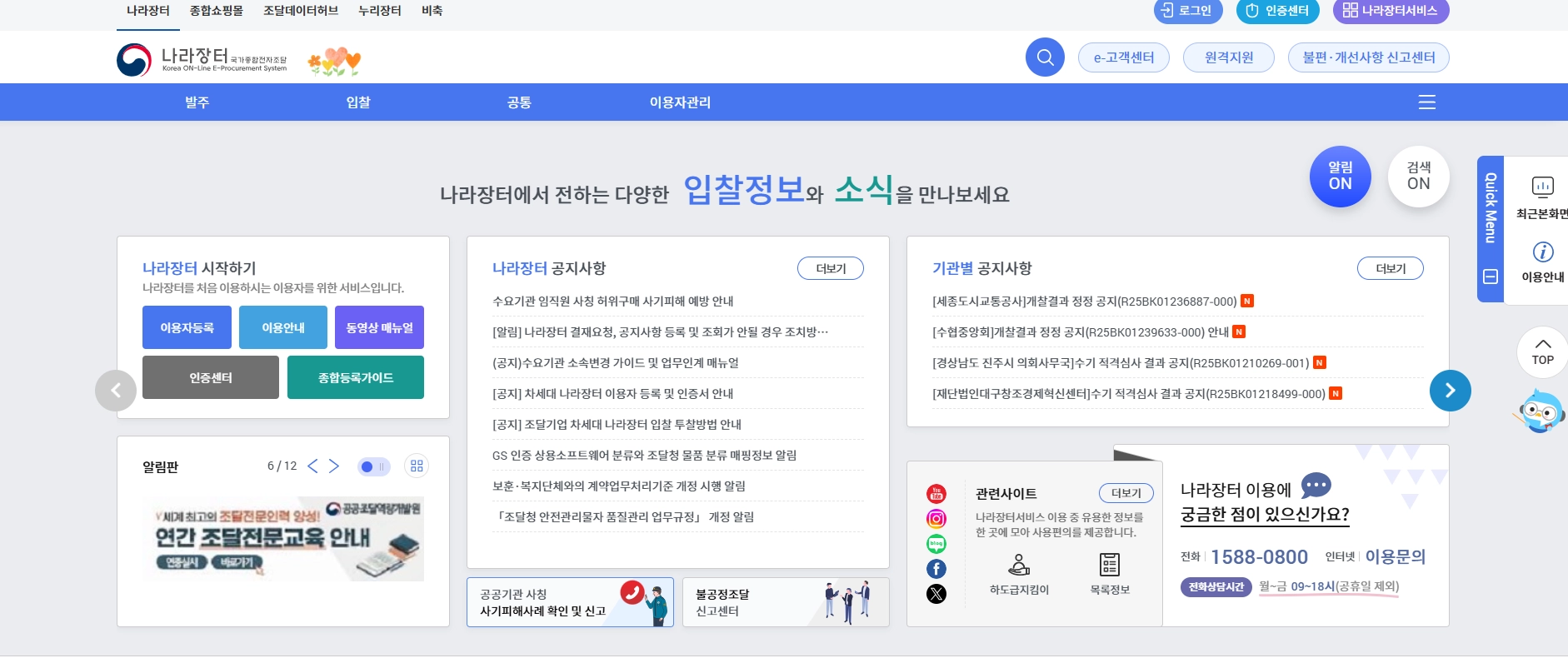This screenshot has height=668, width=1568.
Task: Go to next 알림판 slide
Action: 334,466
